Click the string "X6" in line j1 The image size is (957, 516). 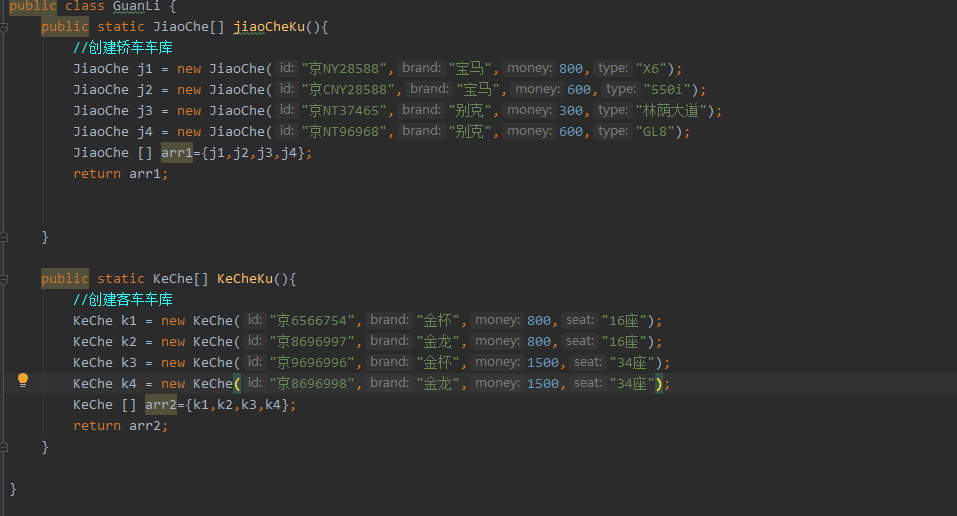(x=651, y=68)
